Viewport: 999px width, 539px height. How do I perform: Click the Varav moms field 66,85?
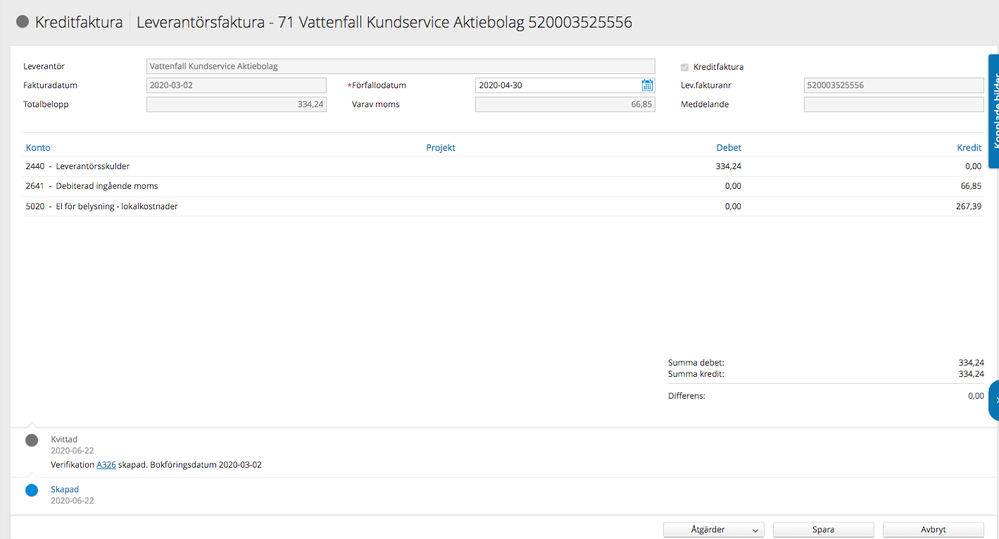click(564, 104)
